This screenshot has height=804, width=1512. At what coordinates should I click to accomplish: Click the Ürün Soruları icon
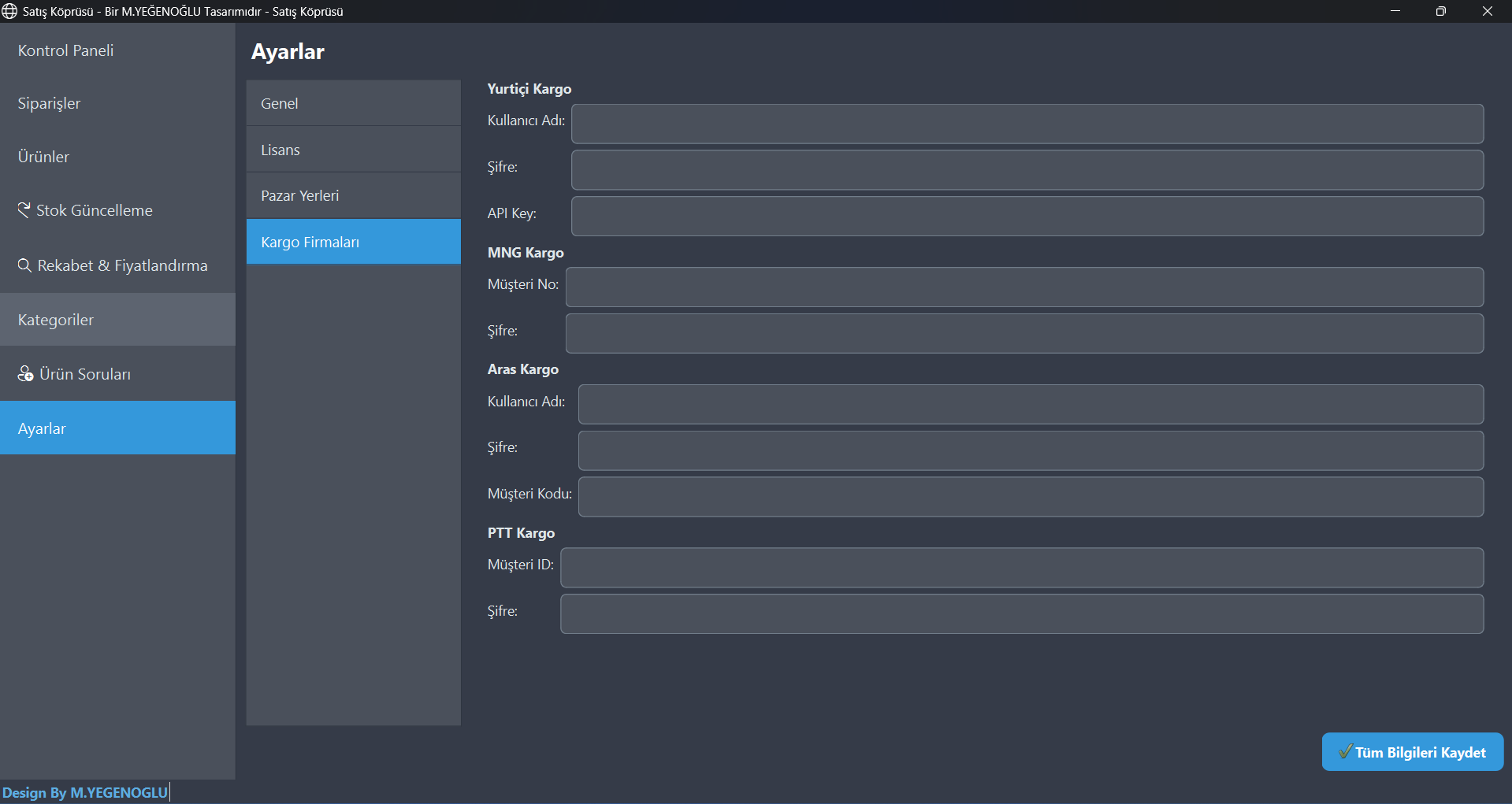pyautogui.click(x=25, y=373)
